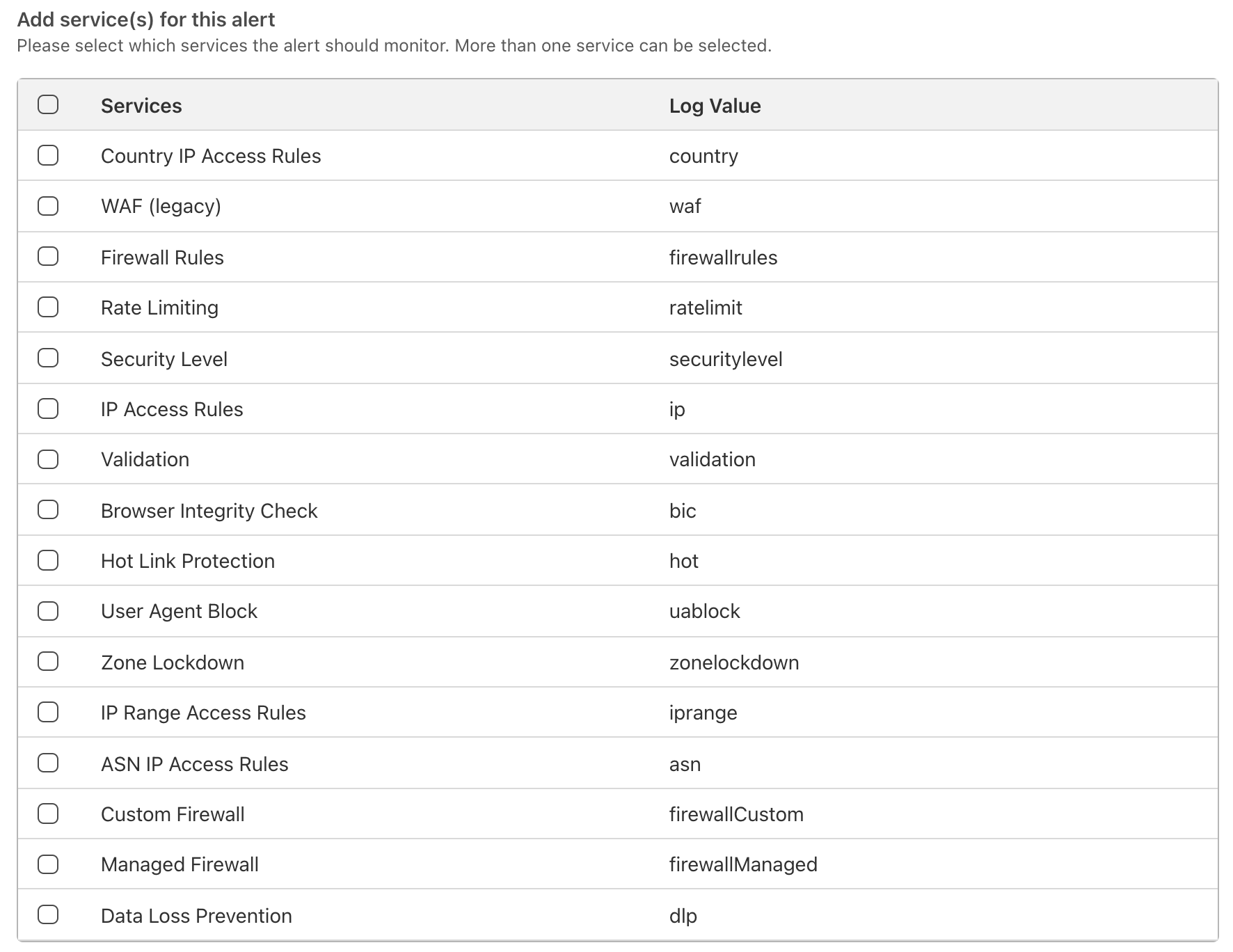Select the Data Loss Prevention checkbox

pyautogui.click(x=48, y=915)
